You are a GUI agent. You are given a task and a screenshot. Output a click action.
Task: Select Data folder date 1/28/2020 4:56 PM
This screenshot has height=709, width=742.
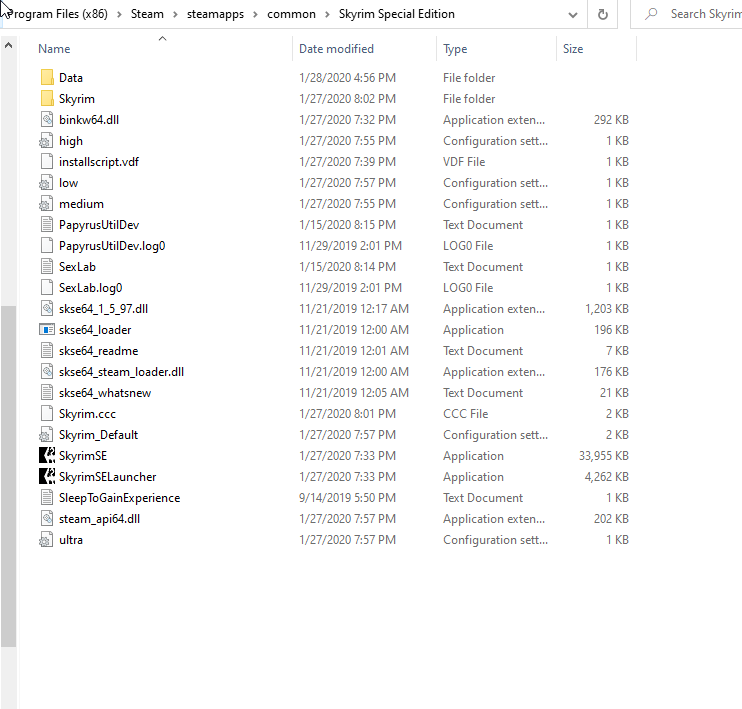pos(347,78)
